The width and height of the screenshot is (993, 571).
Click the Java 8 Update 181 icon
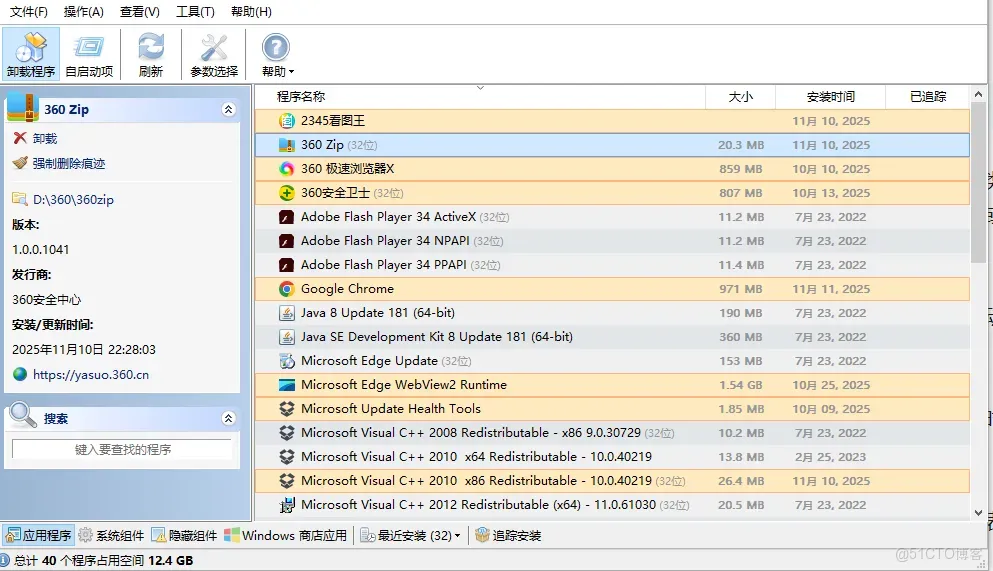click(x=287, y=313)
